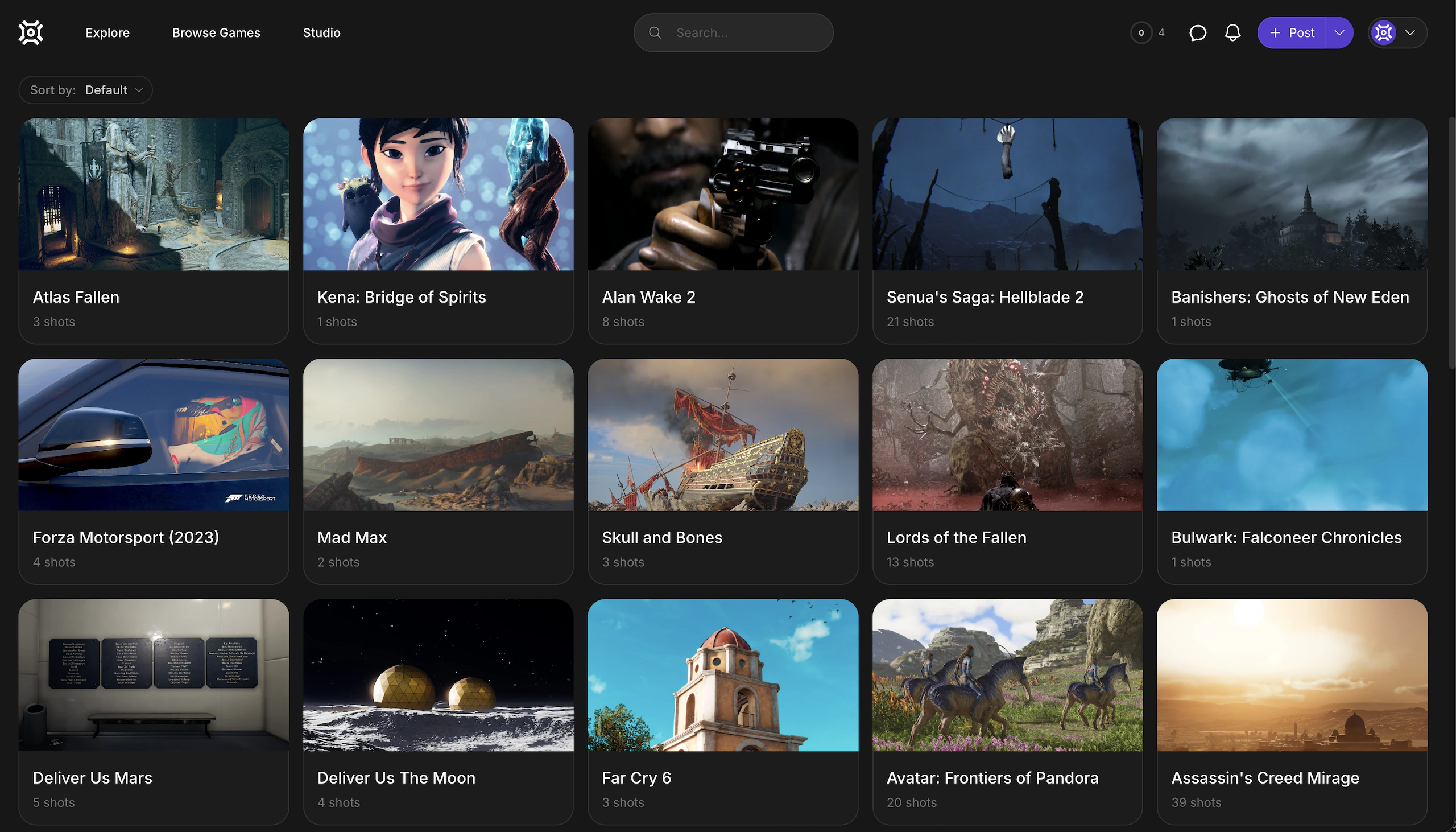1456x832 pixels.
Task: Click the page vertical scrollbar
Action: (1452, 243)
